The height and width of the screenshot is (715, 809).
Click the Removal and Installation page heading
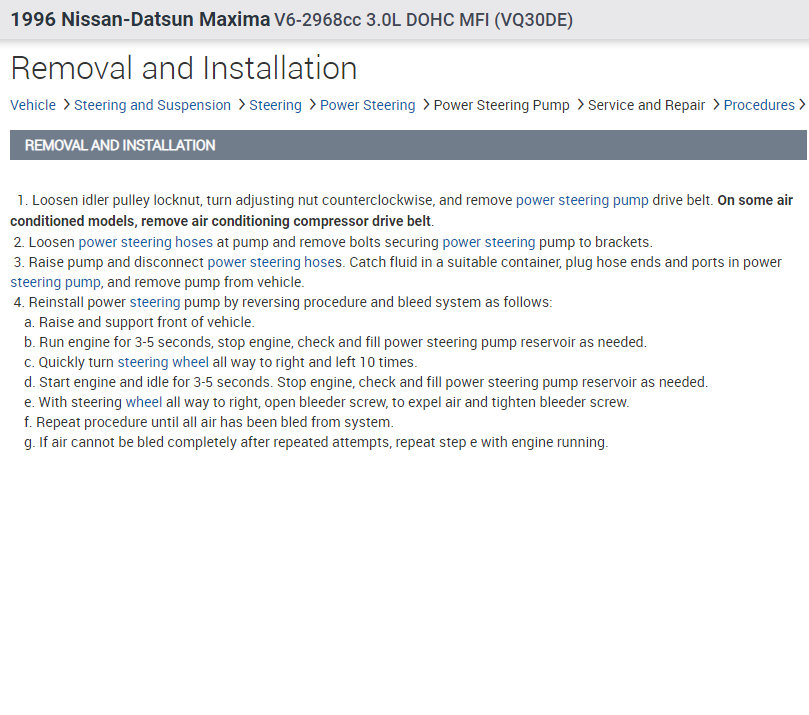coord(184,68)
